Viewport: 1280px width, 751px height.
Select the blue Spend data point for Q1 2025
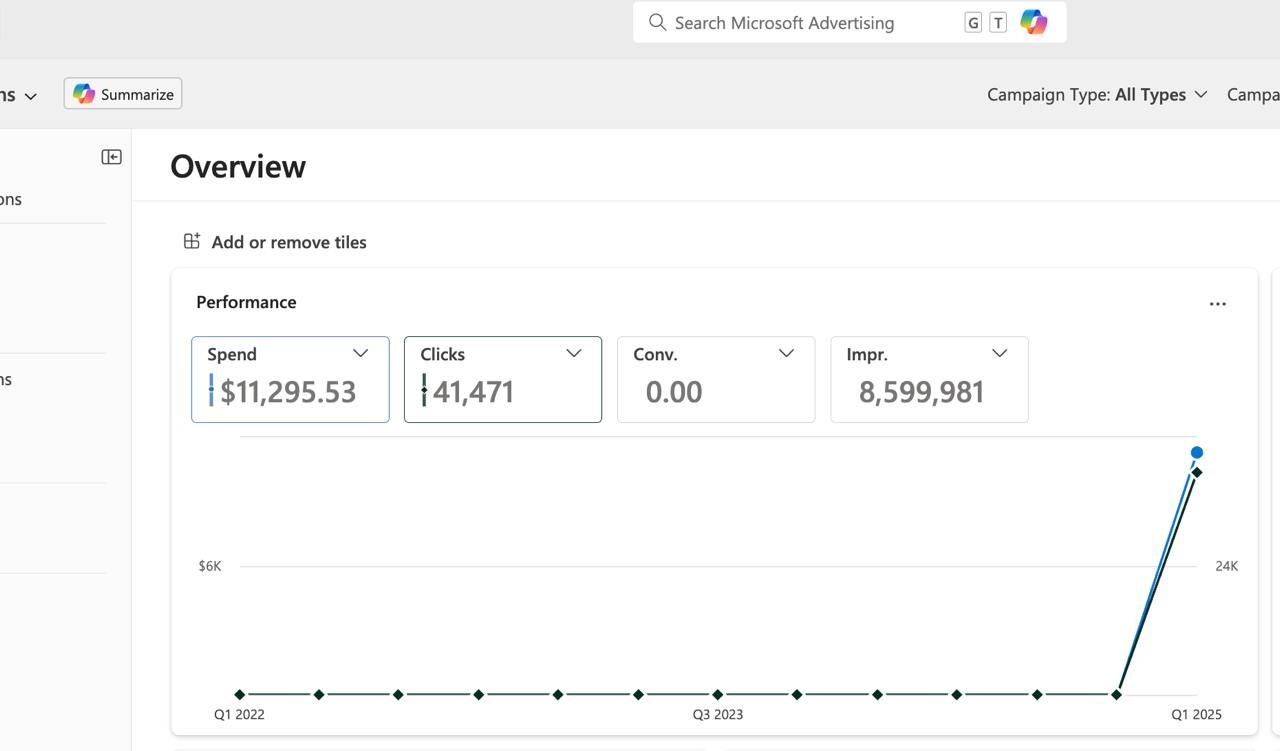click(x=1197, y=453)
